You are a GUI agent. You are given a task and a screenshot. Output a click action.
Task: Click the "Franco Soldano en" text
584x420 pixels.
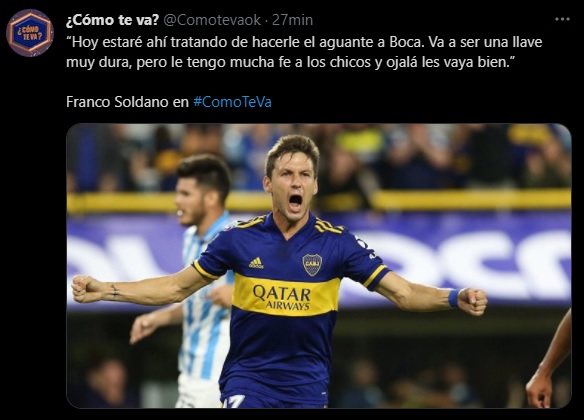(127, 102)
